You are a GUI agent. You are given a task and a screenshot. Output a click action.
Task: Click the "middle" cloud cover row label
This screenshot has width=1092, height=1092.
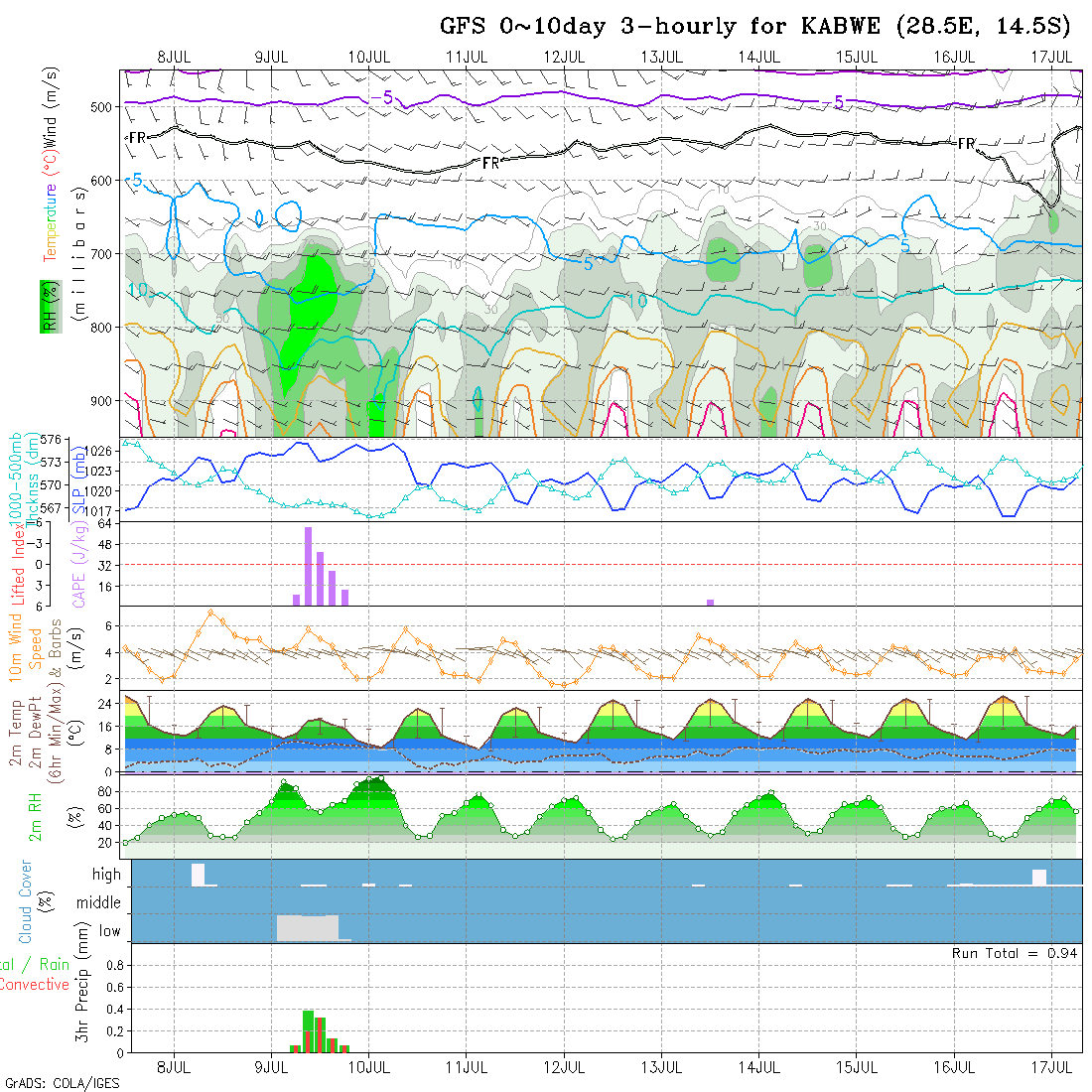[x=99, y=903]
